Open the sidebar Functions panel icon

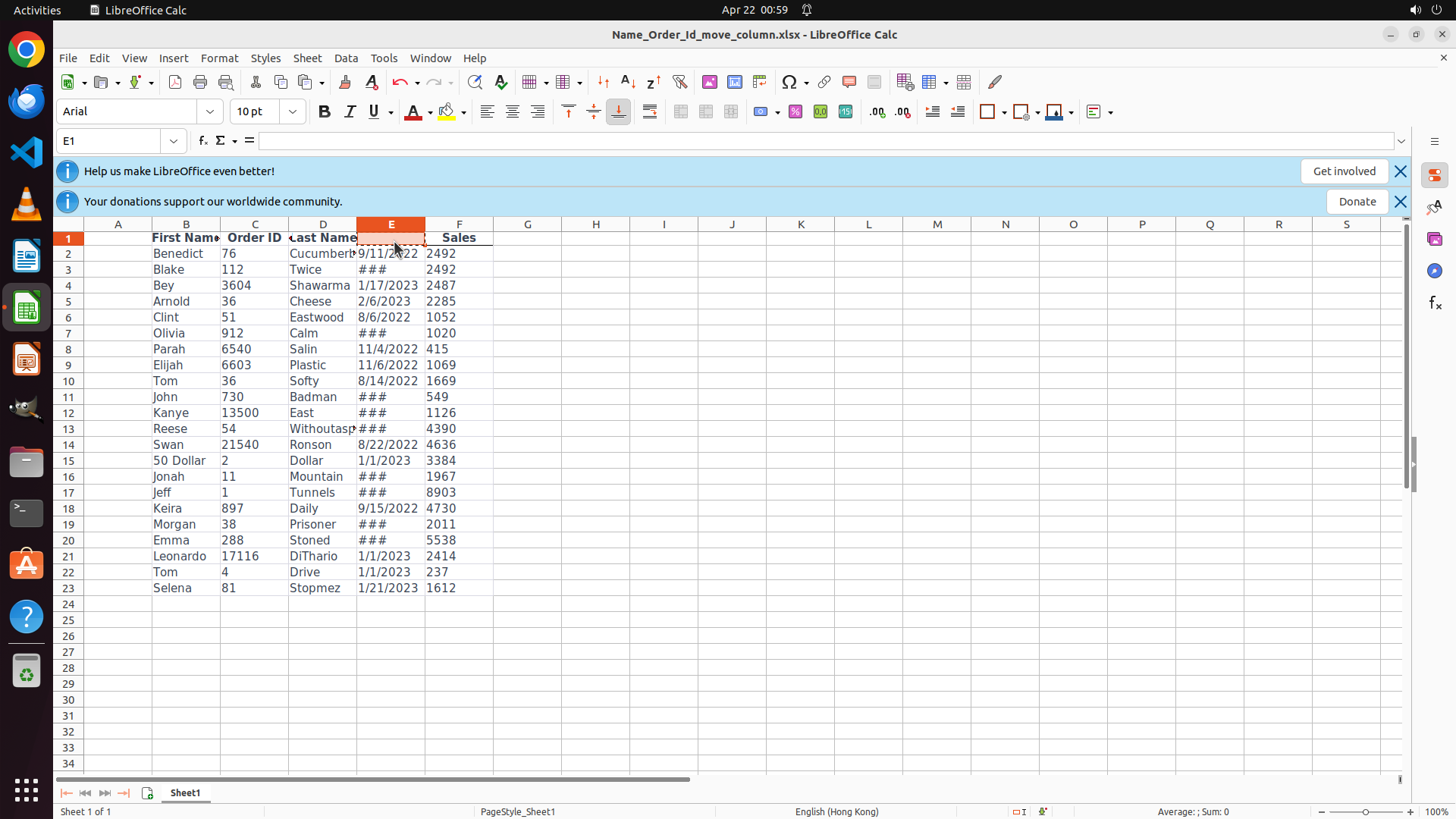1435,303
